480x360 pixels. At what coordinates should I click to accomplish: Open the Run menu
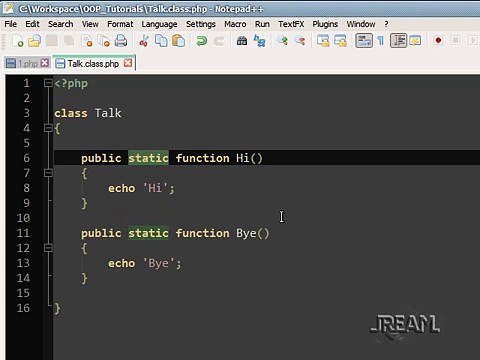pos(262,24)
